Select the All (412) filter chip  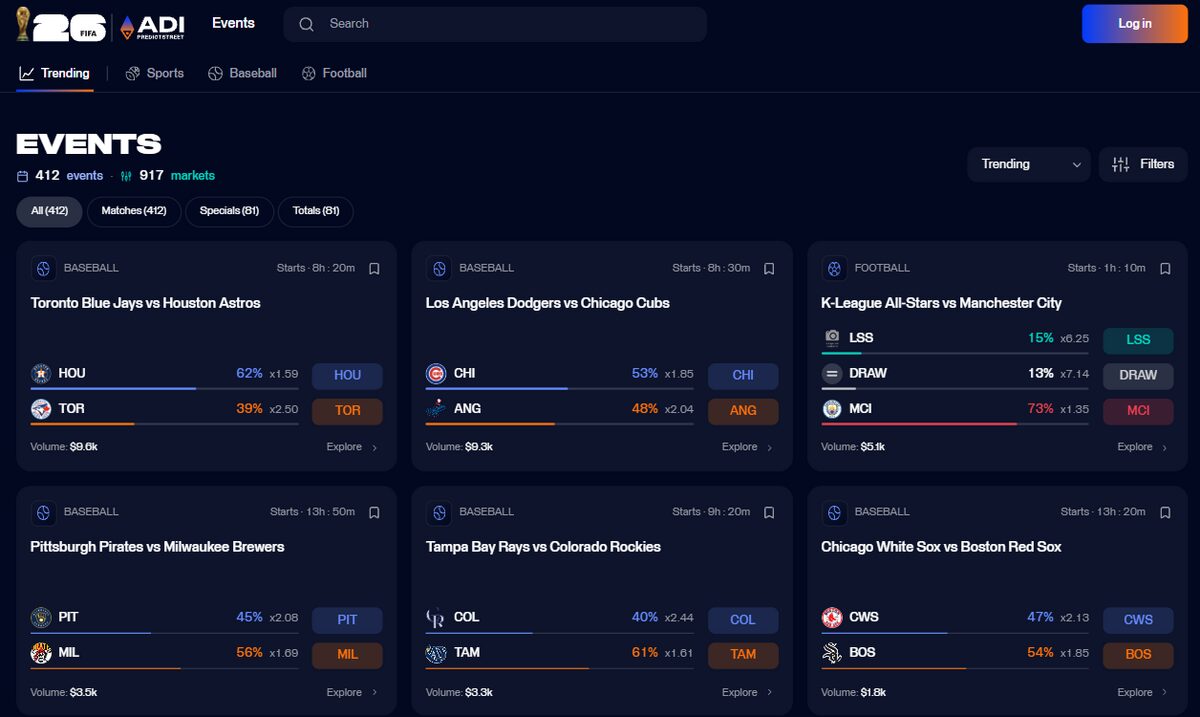pyautogui.click(x=49, y=211)
